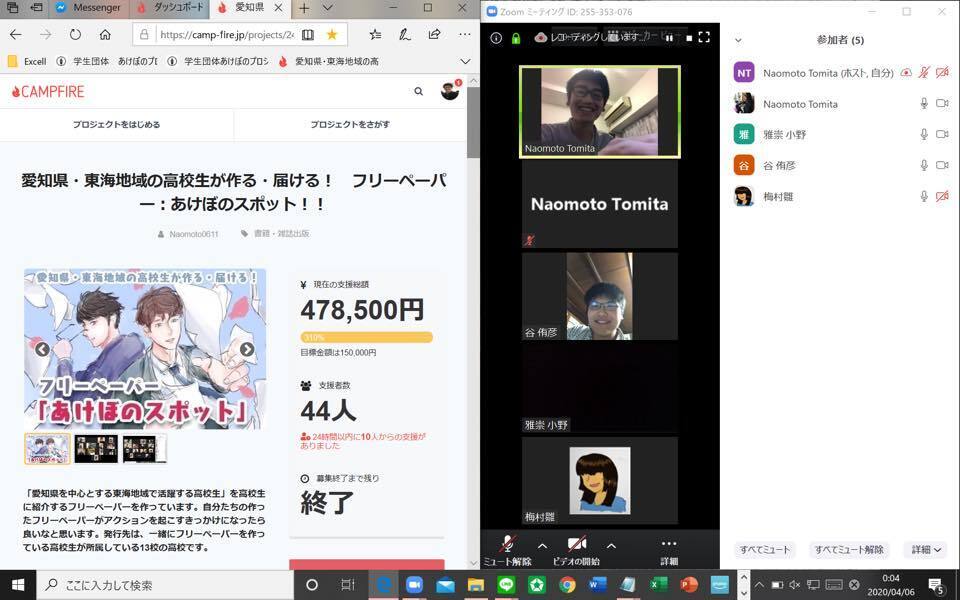Viewport: 960px width, 600px height.
Task: Expand audio options arrow beside mute button
Action: click(x=542, y=546)
